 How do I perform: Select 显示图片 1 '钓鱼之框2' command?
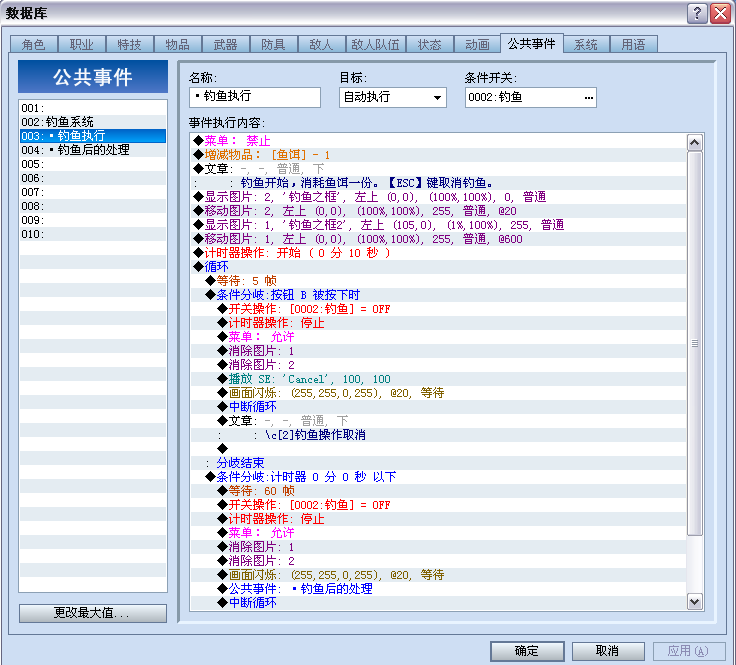click(x=438, y=225)
